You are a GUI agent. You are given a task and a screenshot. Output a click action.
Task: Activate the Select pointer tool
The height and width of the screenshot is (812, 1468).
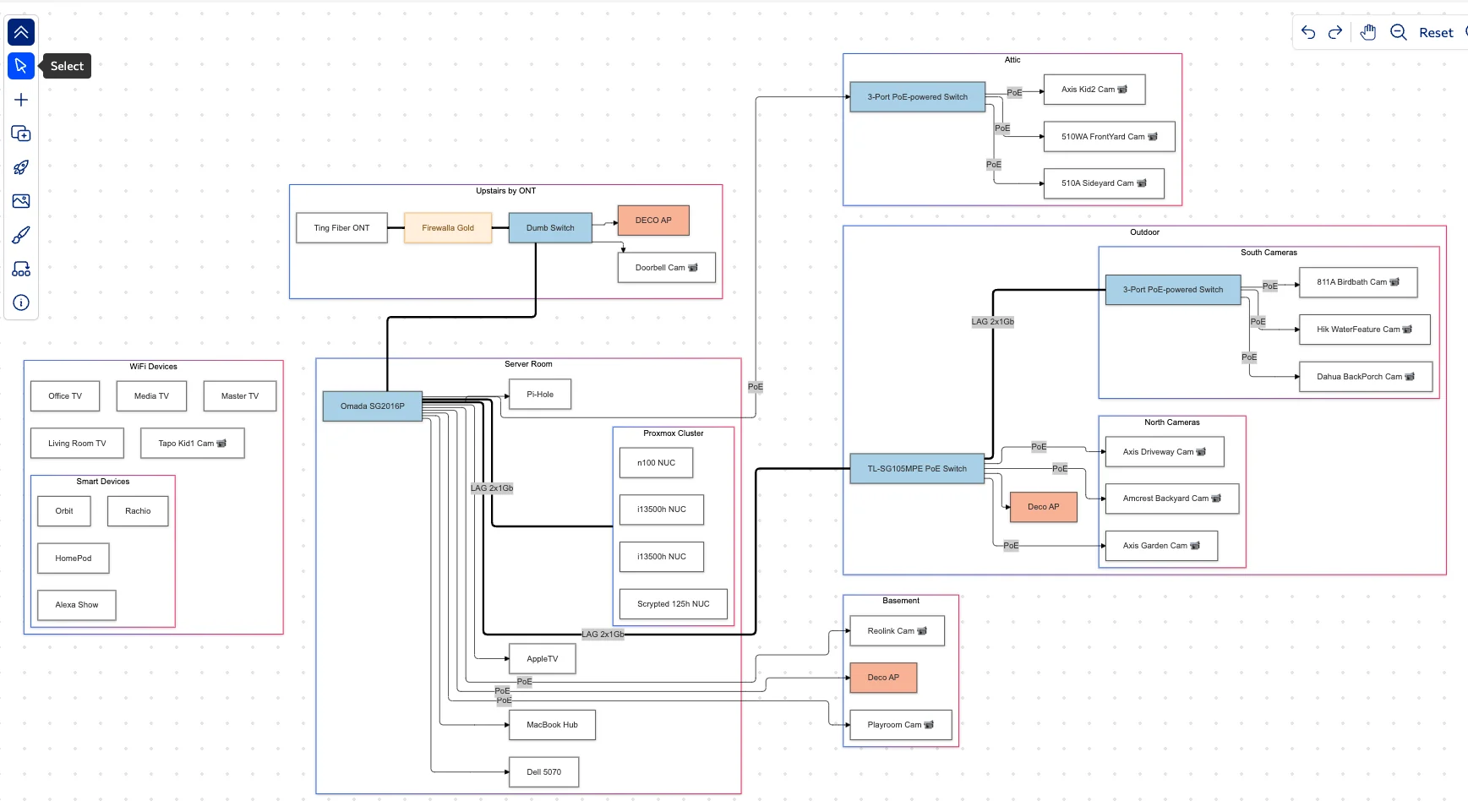21,66
